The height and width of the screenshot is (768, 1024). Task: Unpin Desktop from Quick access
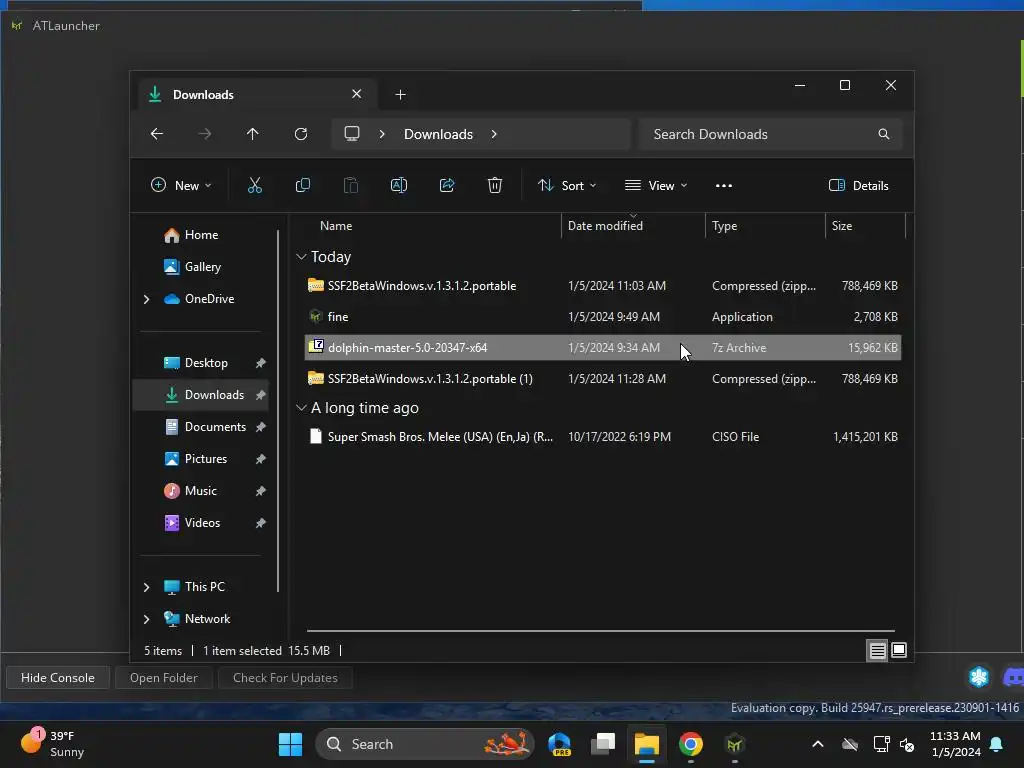click(261, 363)
